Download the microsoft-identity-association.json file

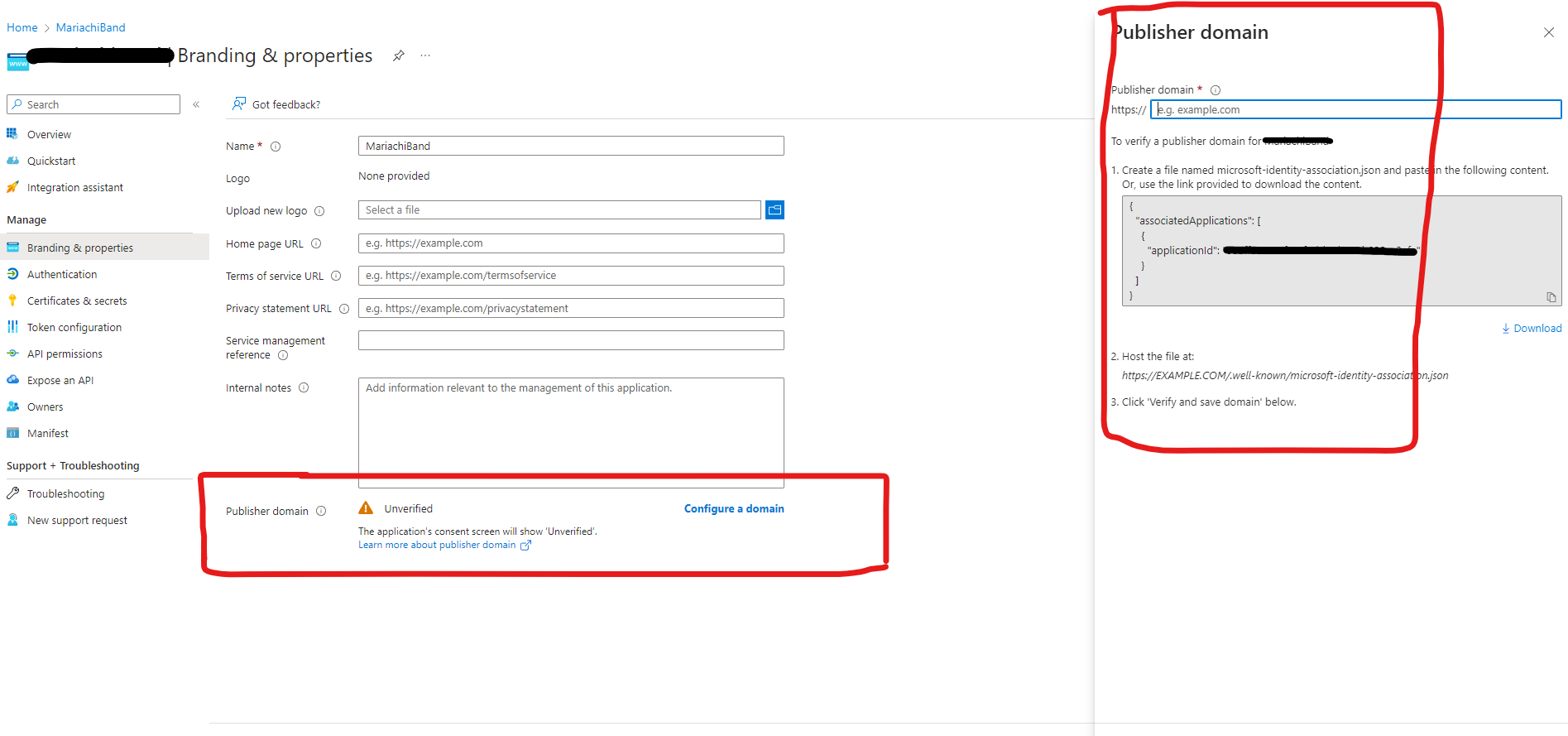point(1532,328)
